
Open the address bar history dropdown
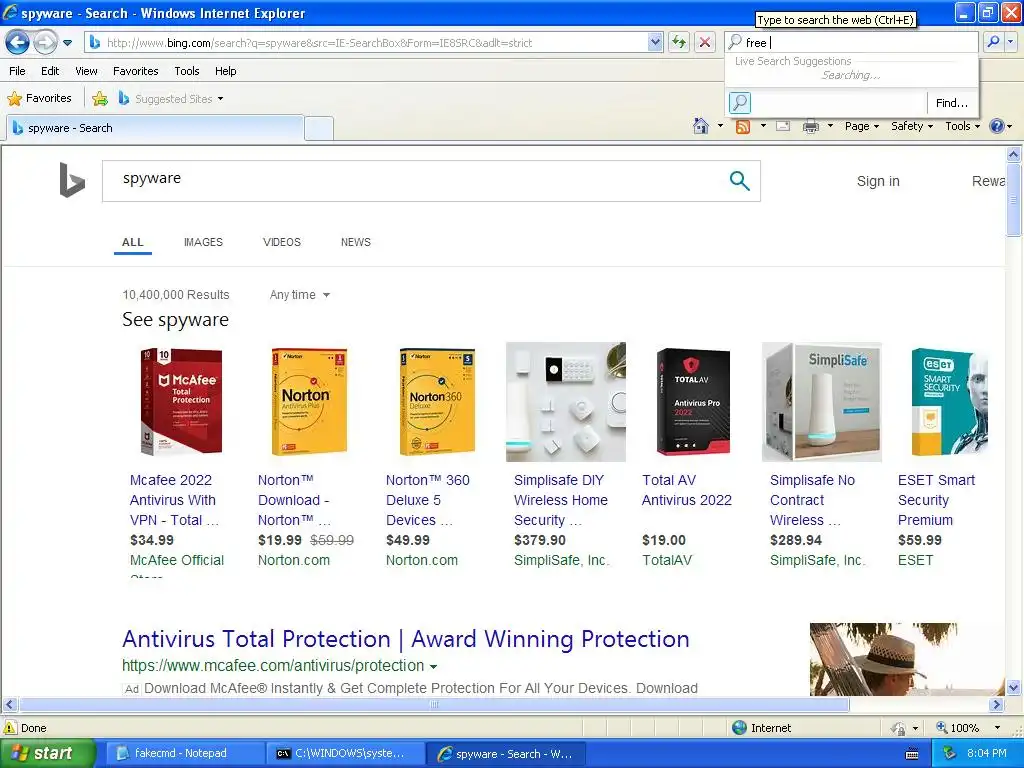[655, 43]
